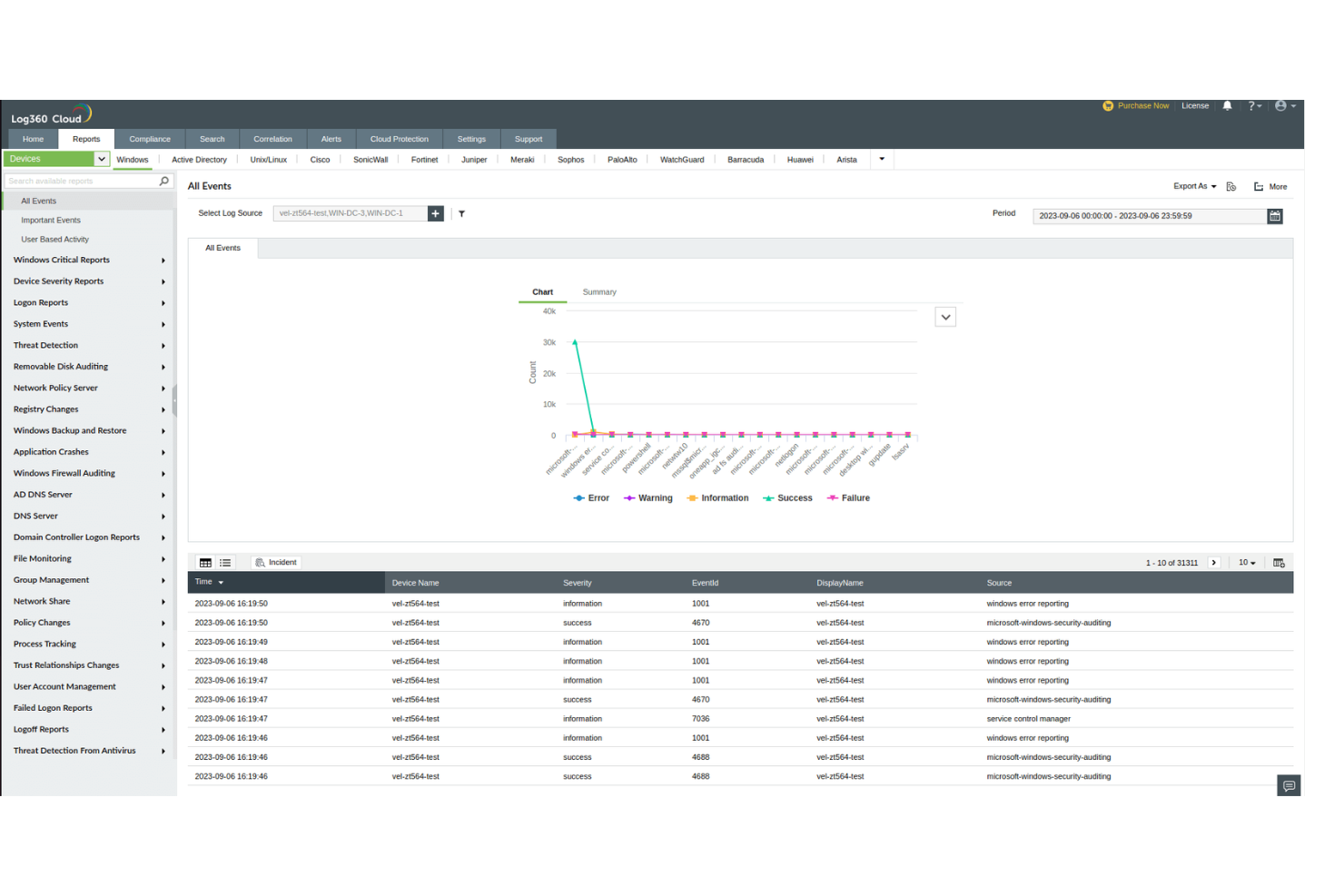Switch to list view icon
The image size is (1344, 896).
coord(225,563)
